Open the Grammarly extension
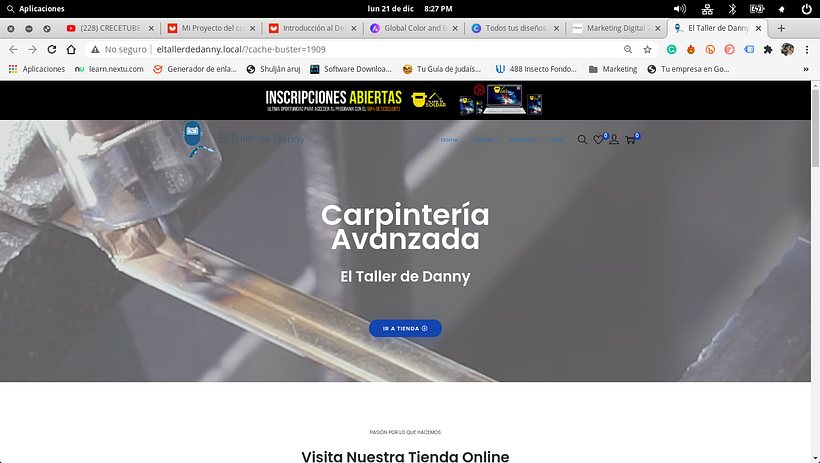 coord(671,49)
